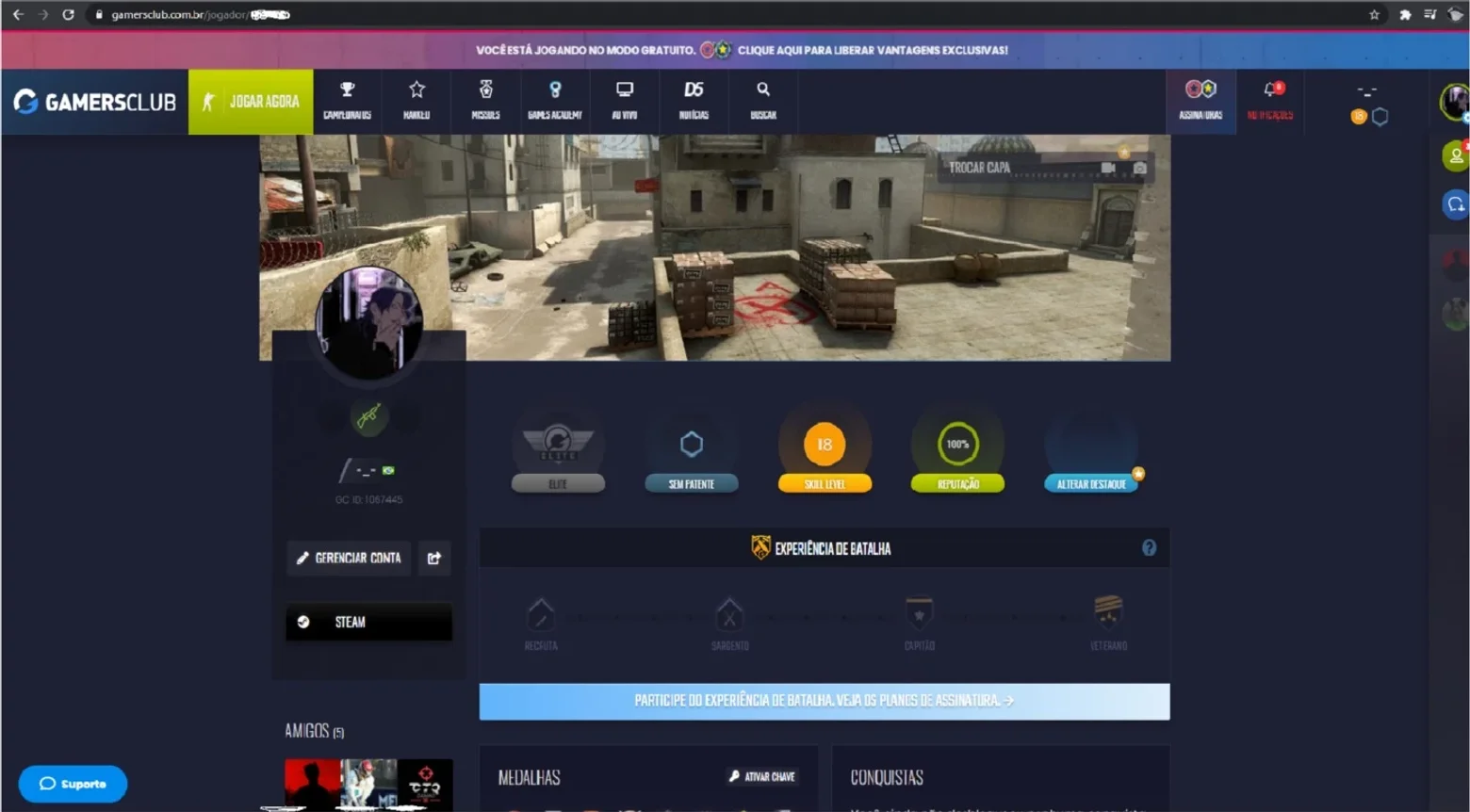Click the Sem Patente label
This screenshot has width=1470, height=812.
click(x=692, y=484)
